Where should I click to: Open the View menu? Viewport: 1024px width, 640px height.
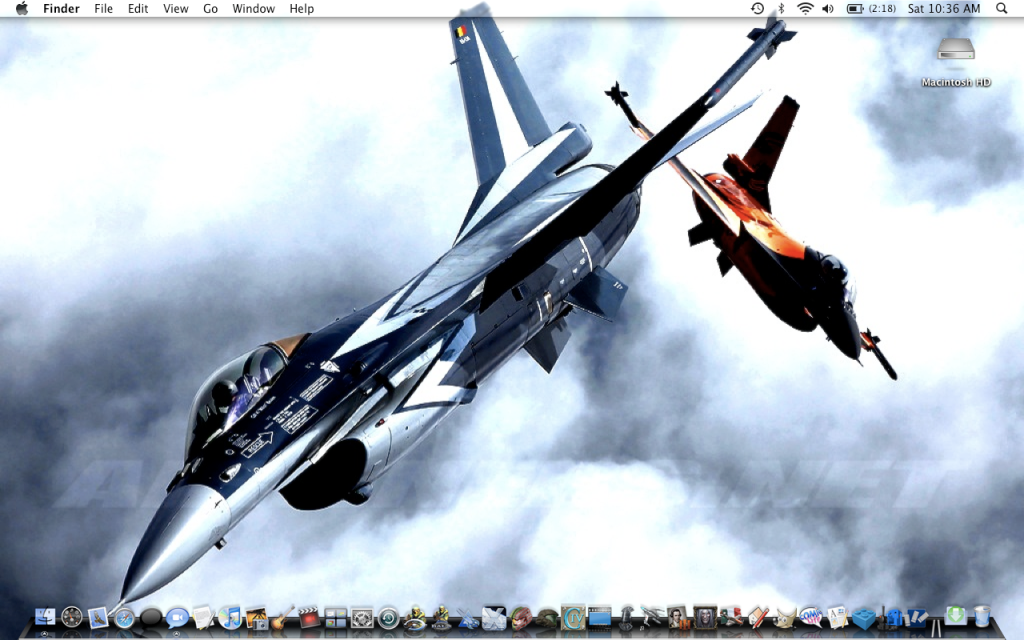[176, 8]
